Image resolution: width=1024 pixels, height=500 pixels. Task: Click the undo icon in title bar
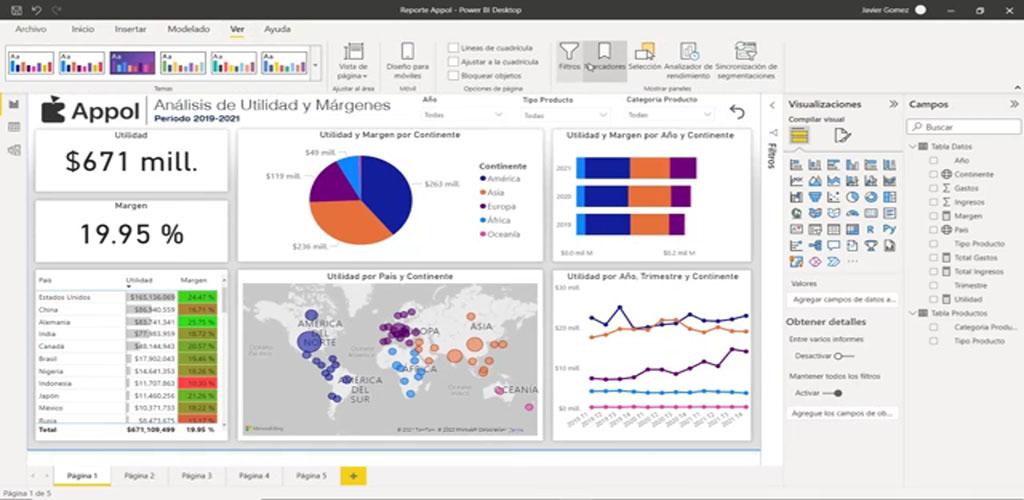pyautogui.click(x=37, y=10)
